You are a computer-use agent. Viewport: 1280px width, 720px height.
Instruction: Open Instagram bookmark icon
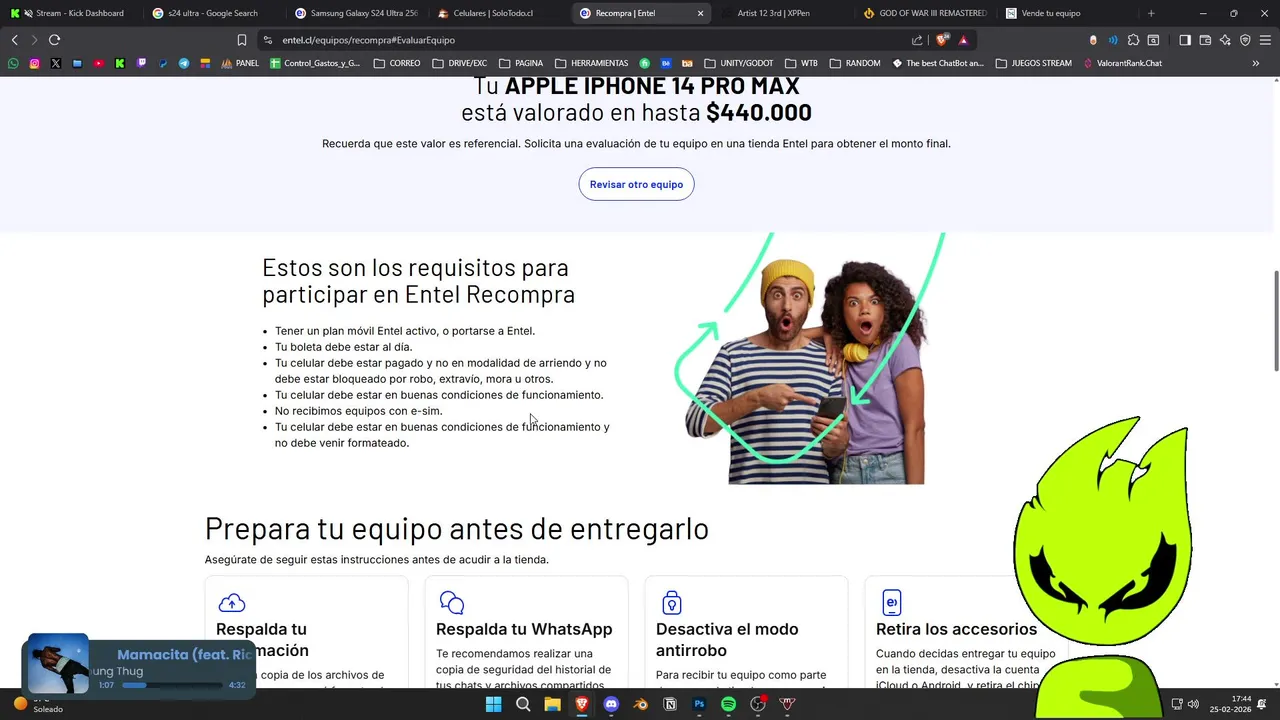click(x=34, y=63)
